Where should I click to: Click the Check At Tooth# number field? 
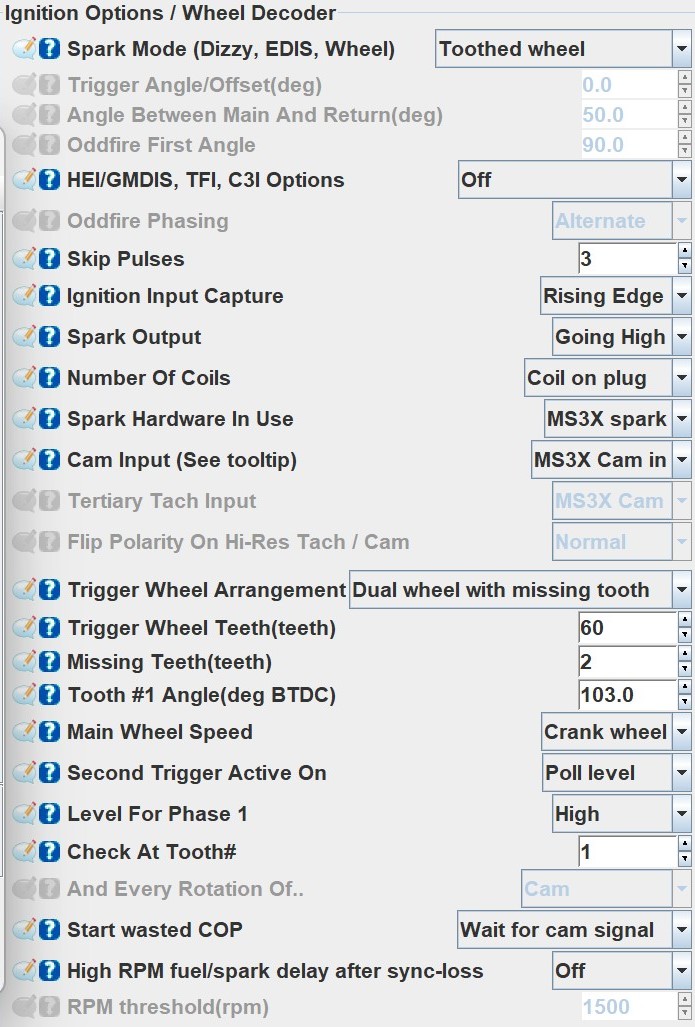coord(627,852)
